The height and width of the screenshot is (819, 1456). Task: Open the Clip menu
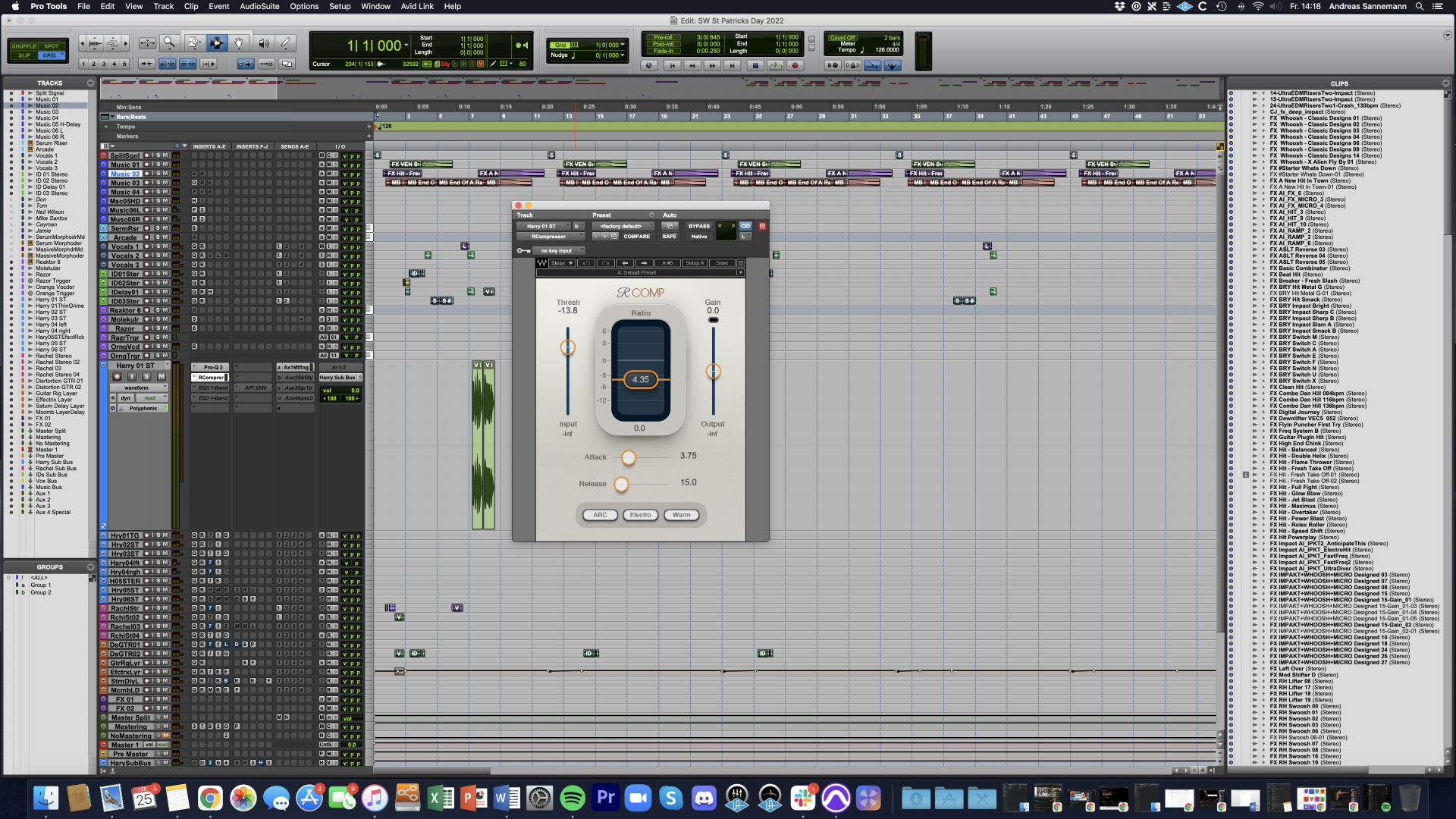[191, 6]
